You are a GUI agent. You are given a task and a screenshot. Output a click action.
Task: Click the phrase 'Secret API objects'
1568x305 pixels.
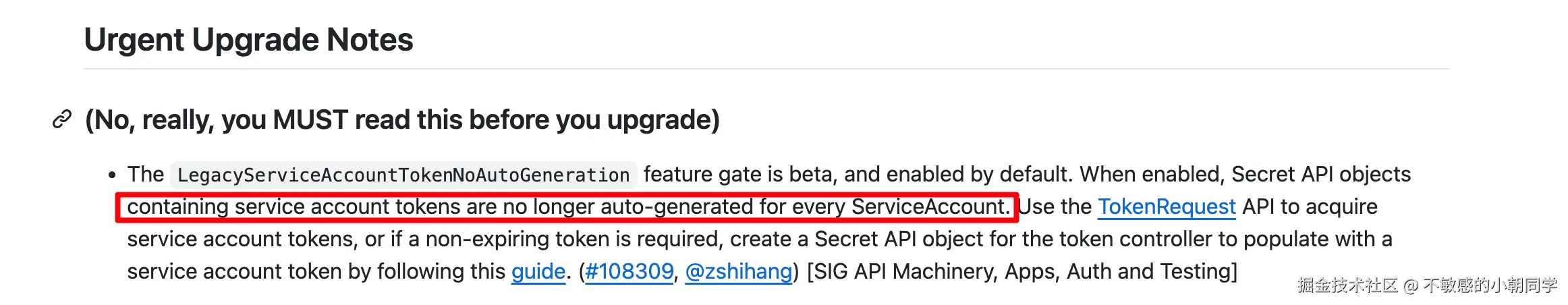(1320, 174)
